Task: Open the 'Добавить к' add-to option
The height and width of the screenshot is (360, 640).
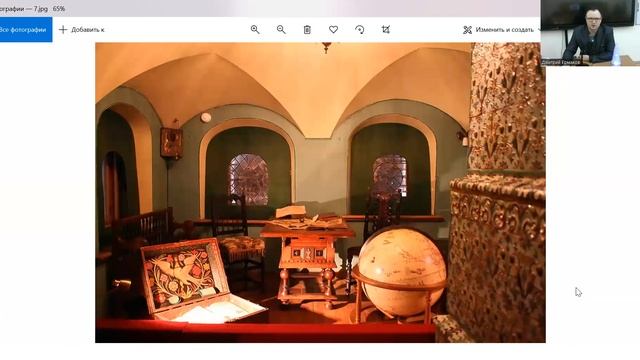Action: click(82, 29)
